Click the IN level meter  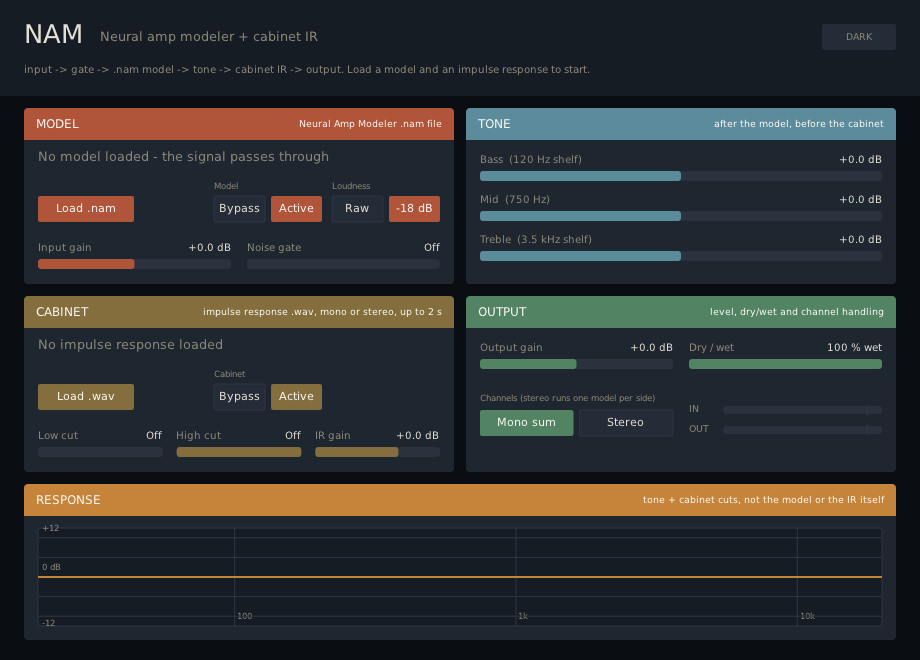tap(802, 410)
